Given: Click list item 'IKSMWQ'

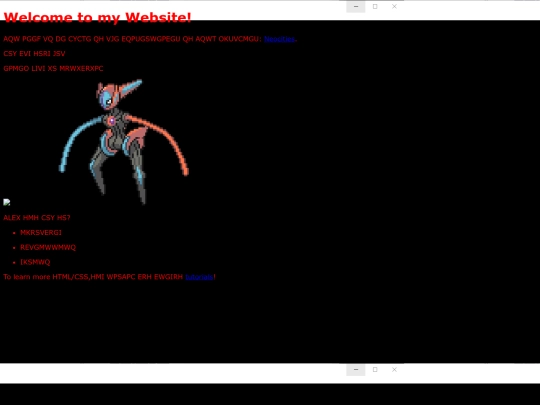Looking at the screenshot, I should (35, 262).
